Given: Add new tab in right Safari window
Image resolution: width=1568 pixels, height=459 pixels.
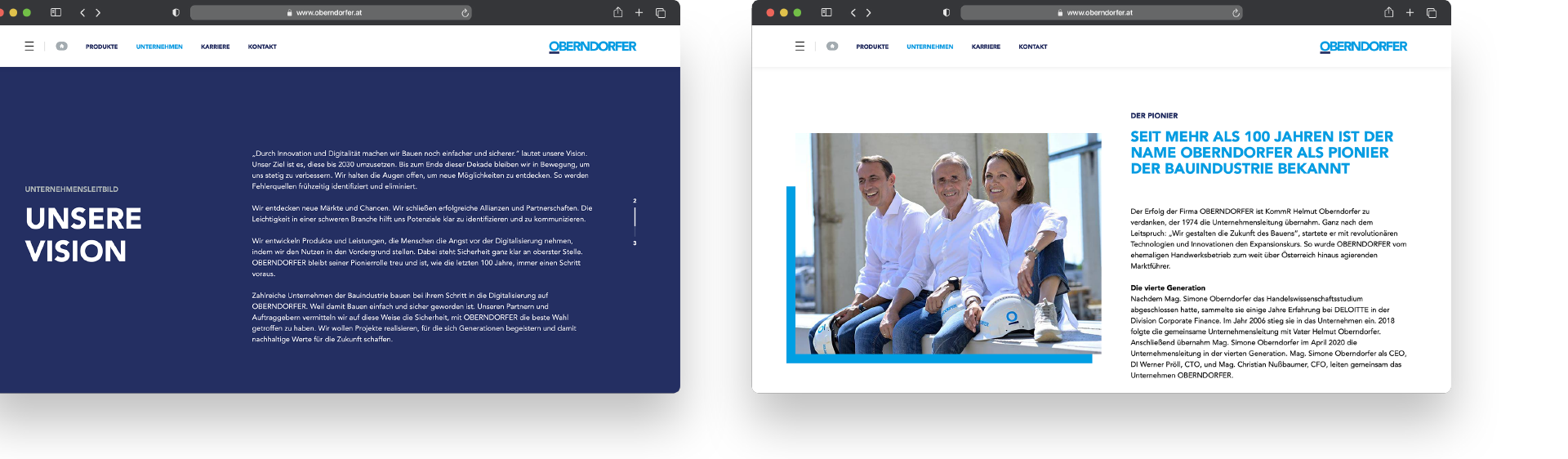Looking at the screenshot, I should pos(1410,12).
